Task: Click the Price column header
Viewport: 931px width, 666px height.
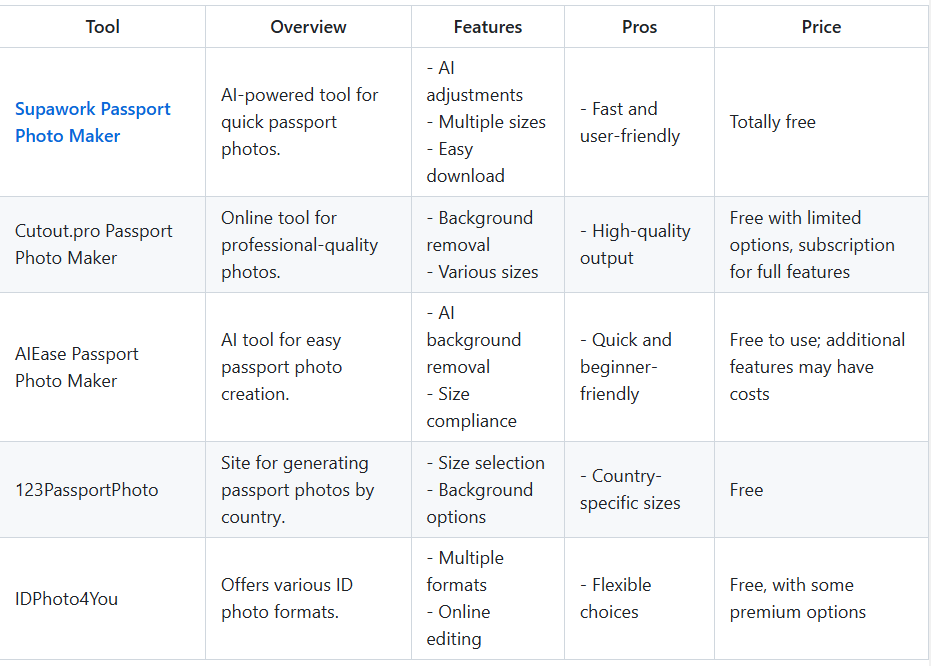Action: 821,27
